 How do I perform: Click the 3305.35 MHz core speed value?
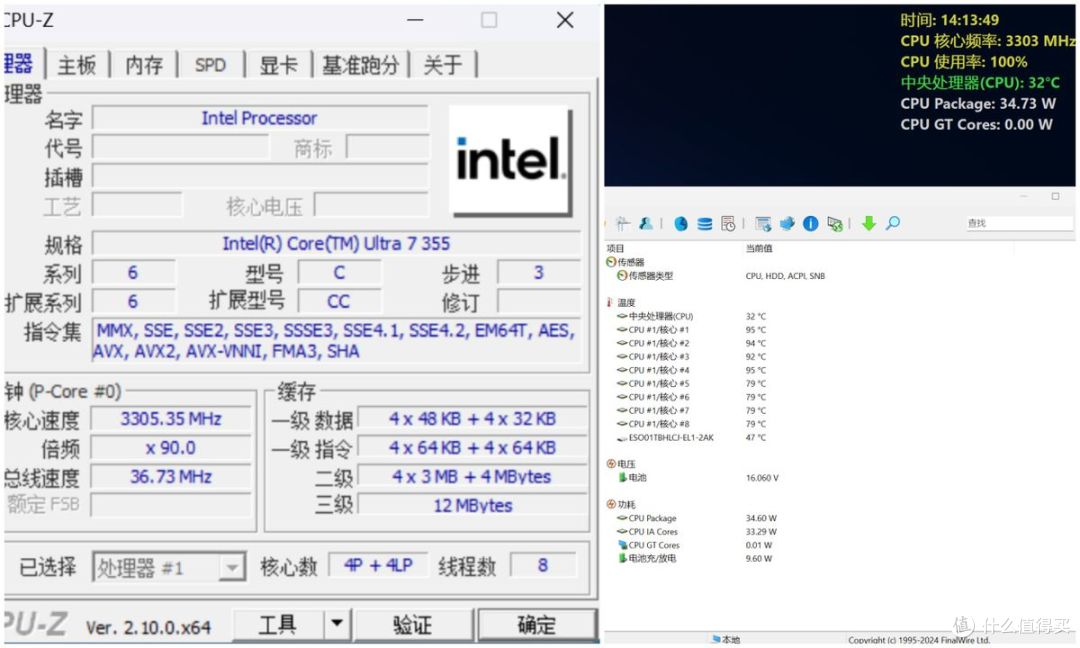[x=171, y=419]
